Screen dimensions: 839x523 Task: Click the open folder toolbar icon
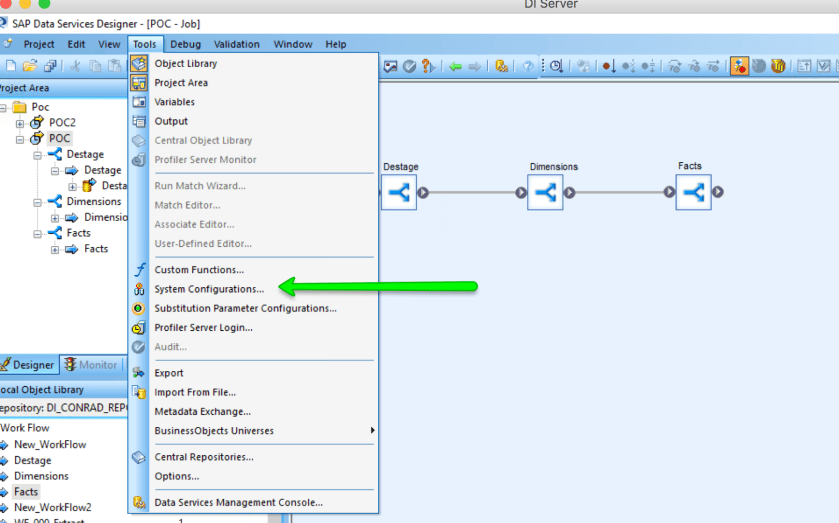(x=30, y=66)
